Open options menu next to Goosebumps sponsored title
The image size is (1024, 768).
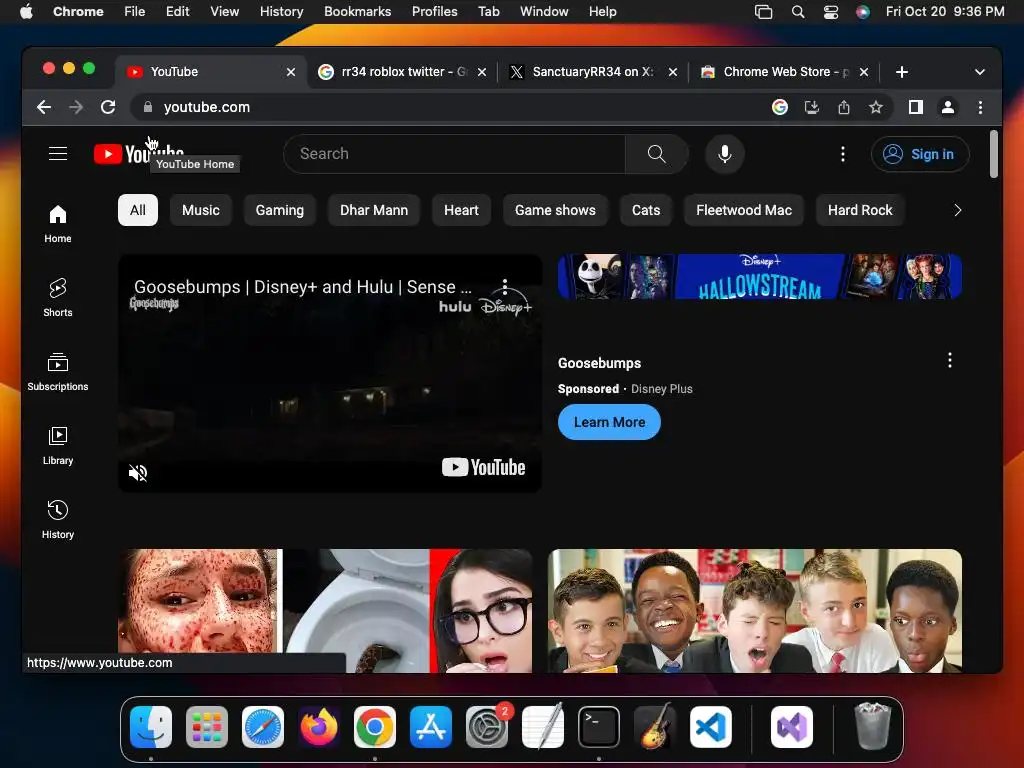click(949, 360)
